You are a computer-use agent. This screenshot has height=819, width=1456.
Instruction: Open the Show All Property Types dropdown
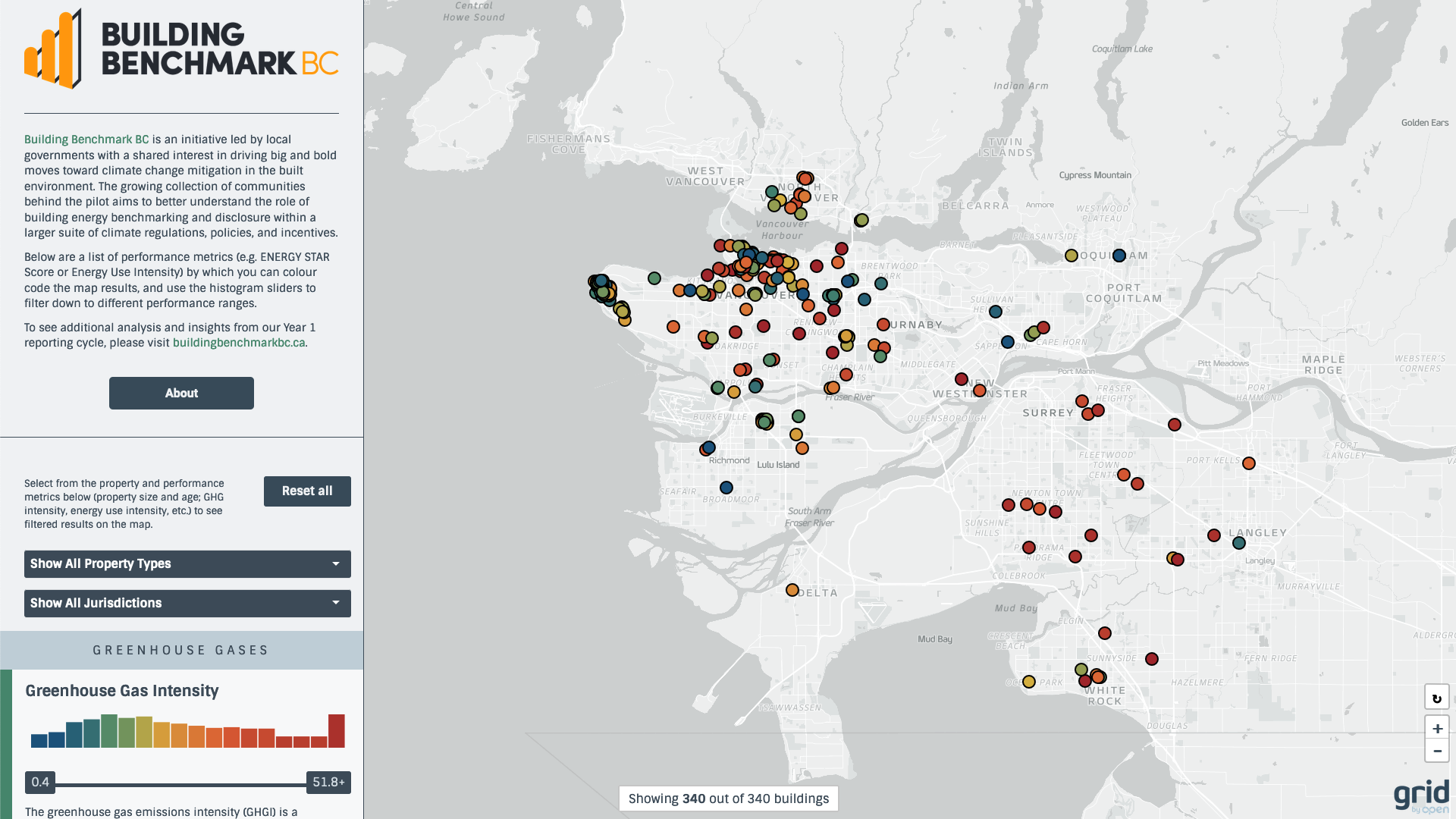pos(187,563)
